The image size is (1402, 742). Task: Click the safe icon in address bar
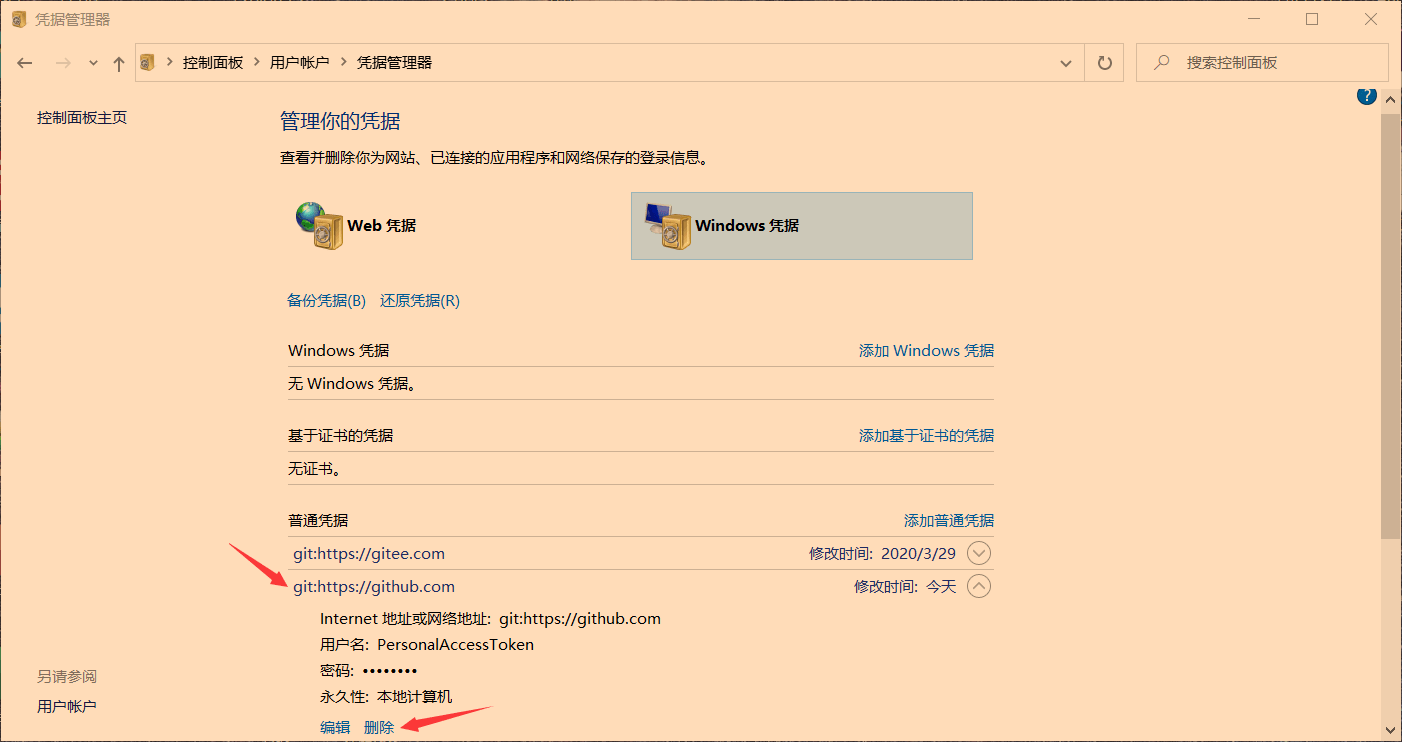coord(148,62)
